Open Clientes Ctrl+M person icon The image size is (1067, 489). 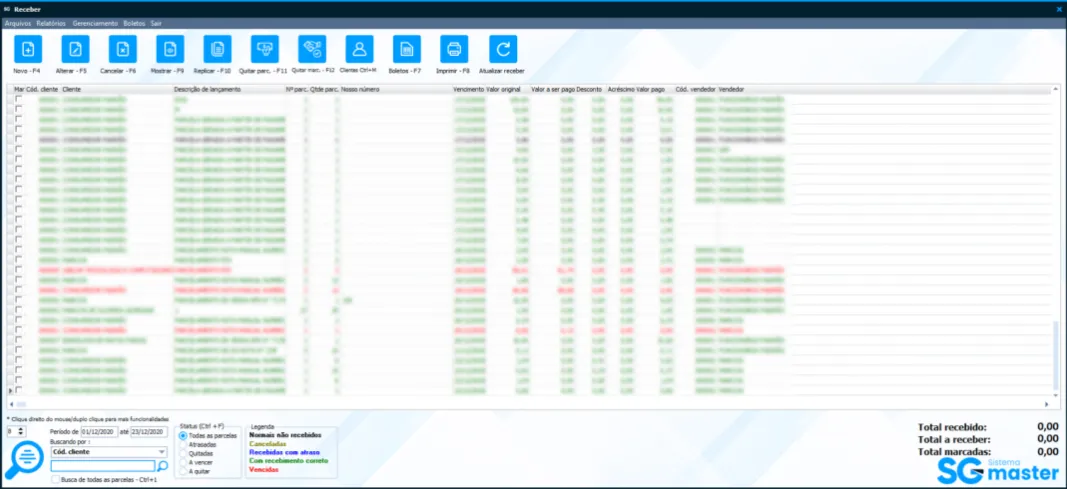359,49
